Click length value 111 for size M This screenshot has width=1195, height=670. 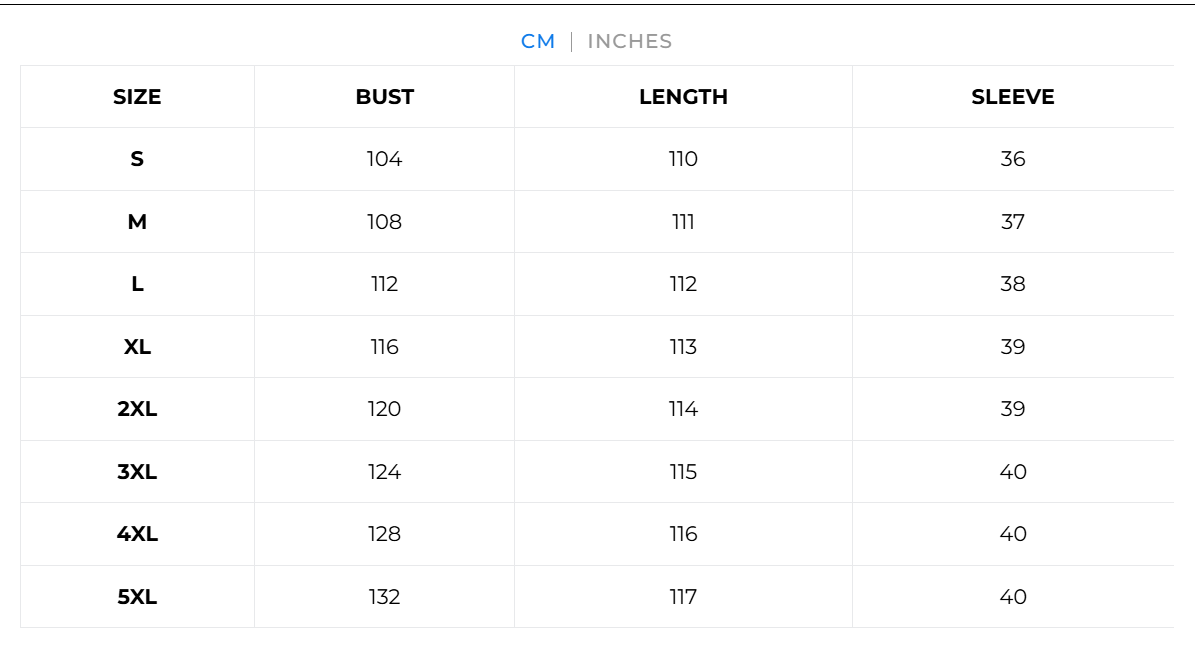tap(683, 222)
